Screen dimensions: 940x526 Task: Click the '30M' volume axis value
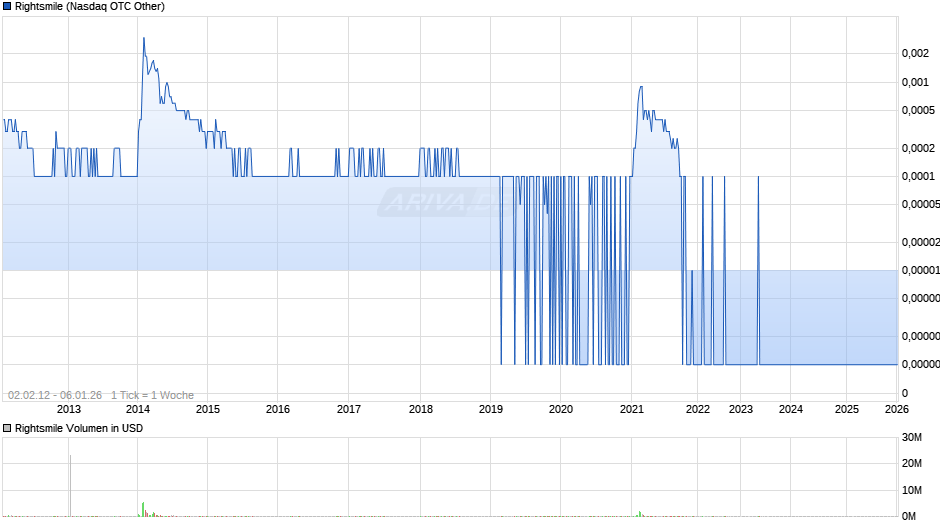tap(912, 437)
